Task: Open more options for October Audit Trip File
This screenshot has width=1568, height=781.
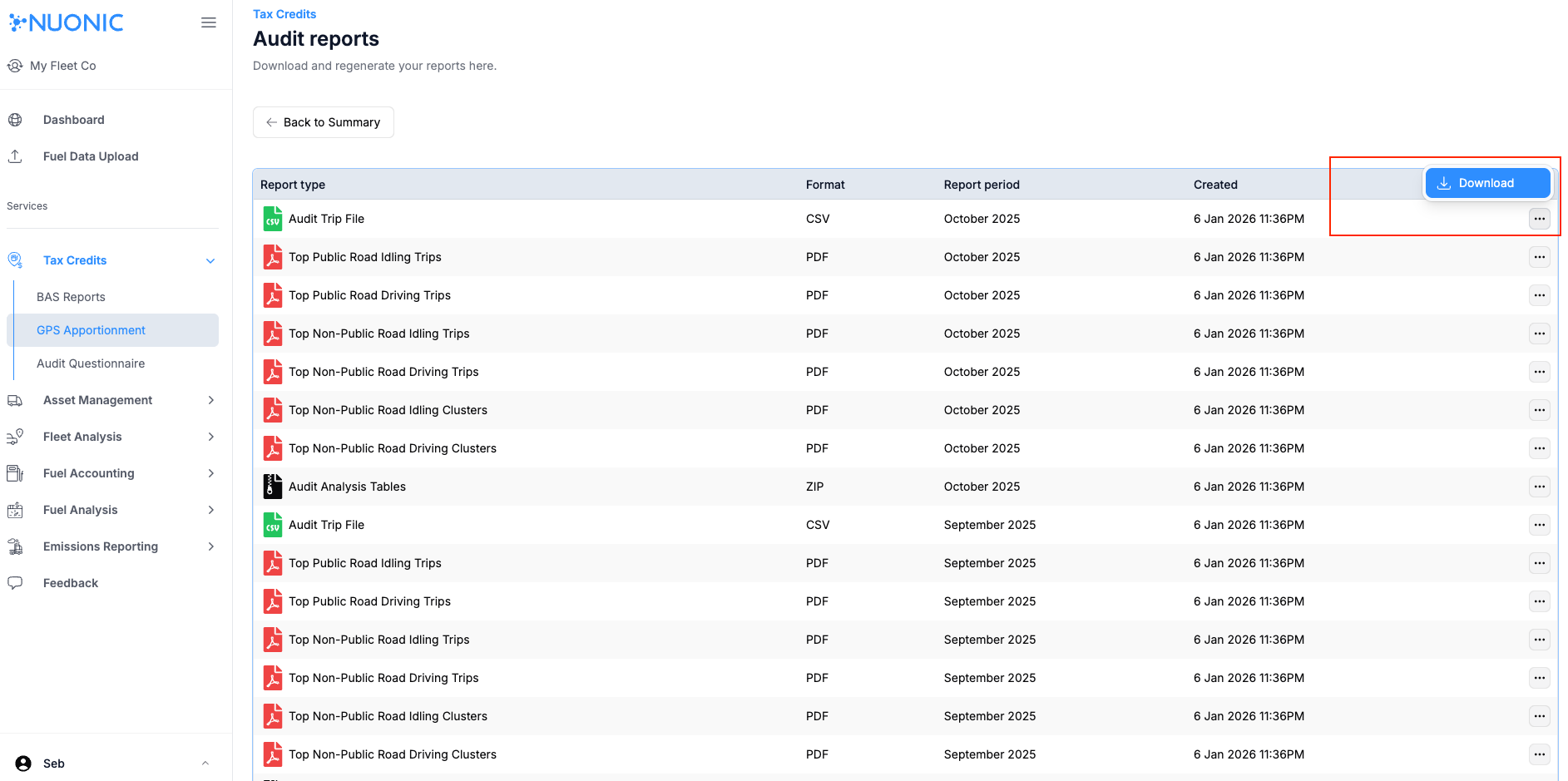Action: [1540, 219]
